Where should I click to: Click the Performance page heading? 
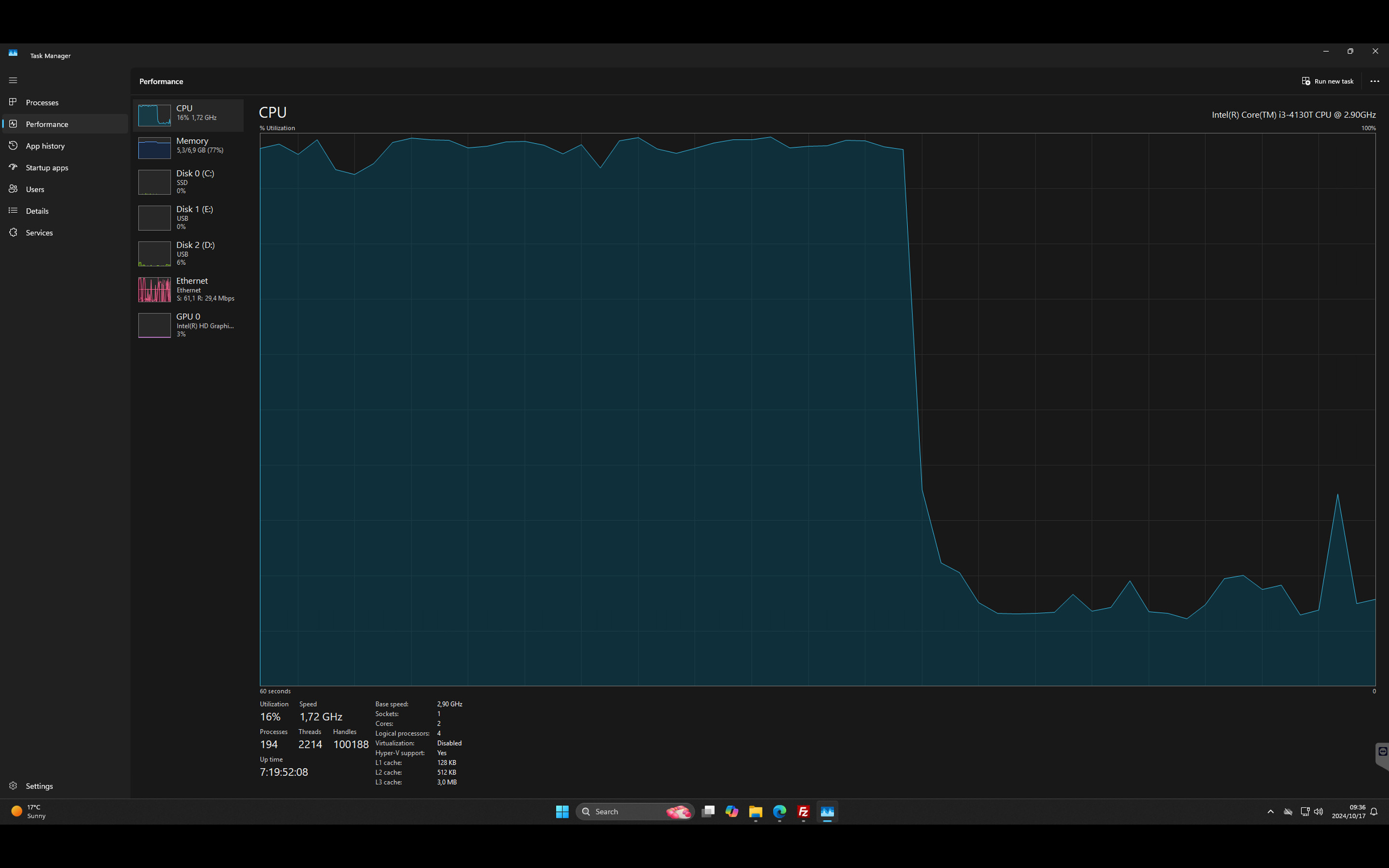click(x=161, y=81)
